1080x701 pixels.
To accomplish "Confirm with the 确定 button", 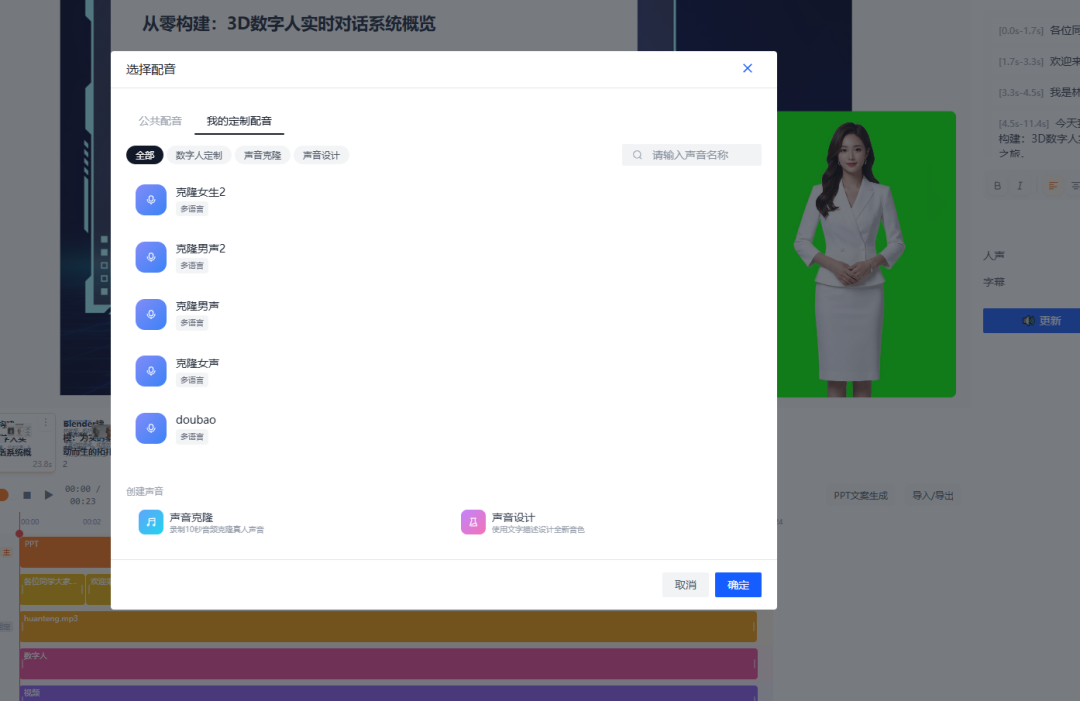I will point(738,585).
